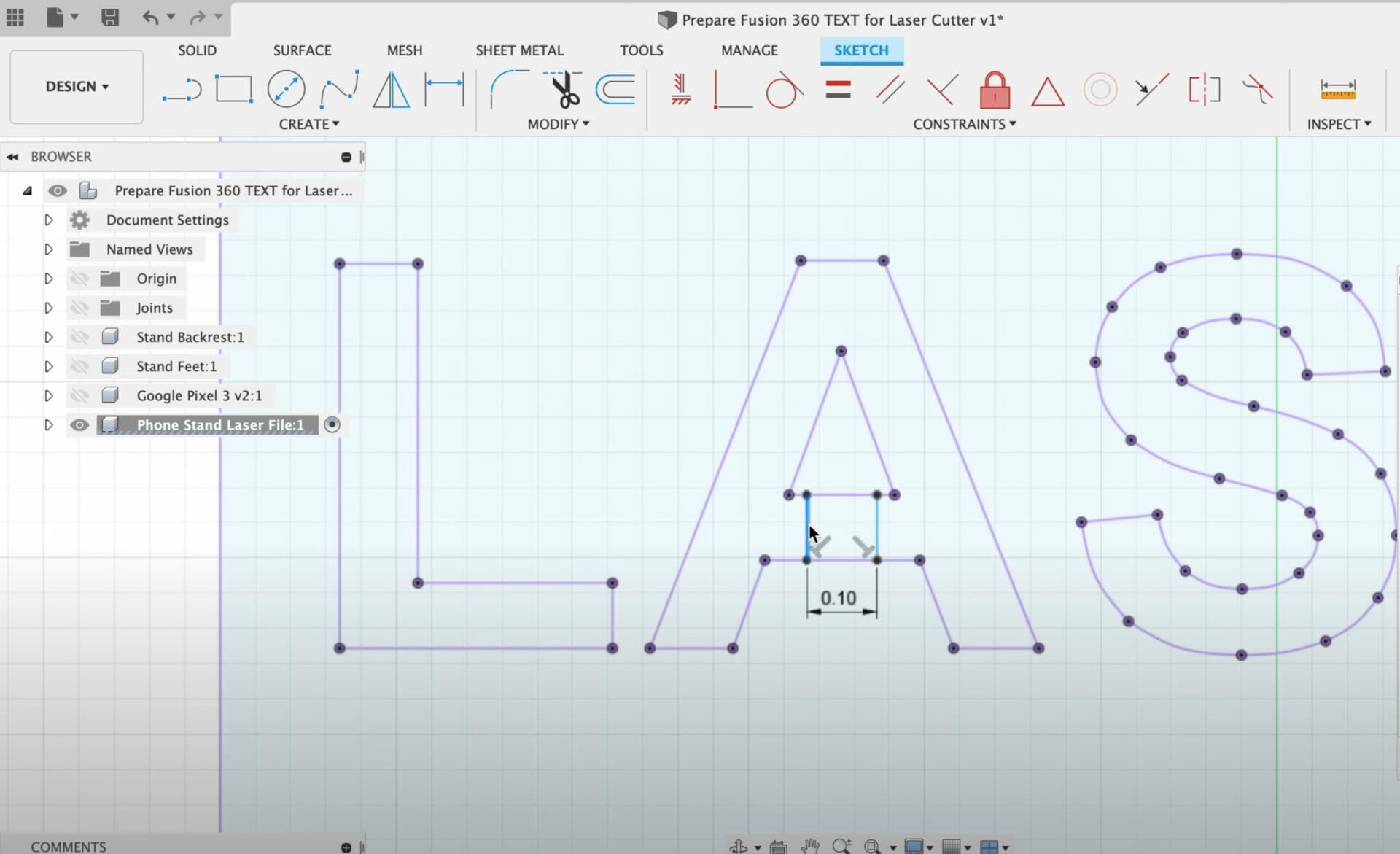Select the 2-Point Rectangle tool
Viewport: 1400px width, 854px height.
point(233,88)
